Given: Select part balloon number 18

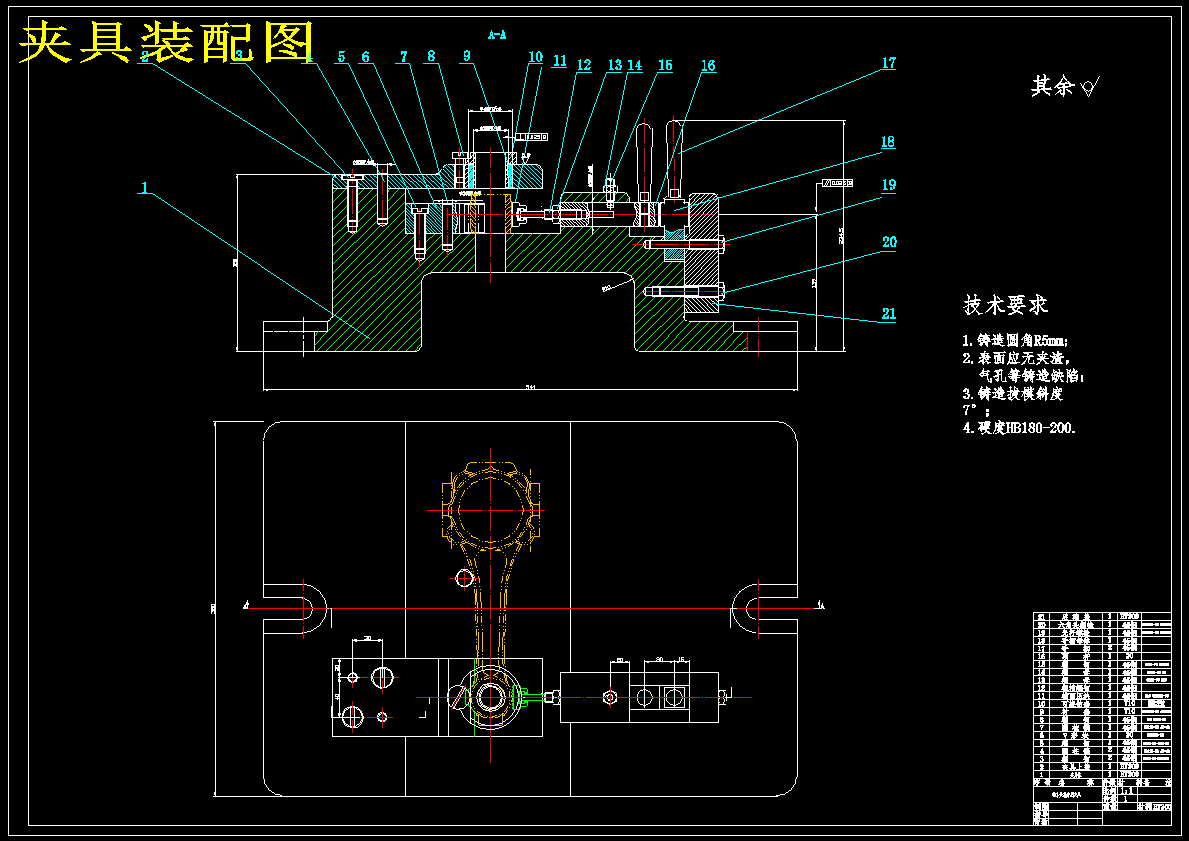Looking at the screenshot, I should [x=888, y=142].
